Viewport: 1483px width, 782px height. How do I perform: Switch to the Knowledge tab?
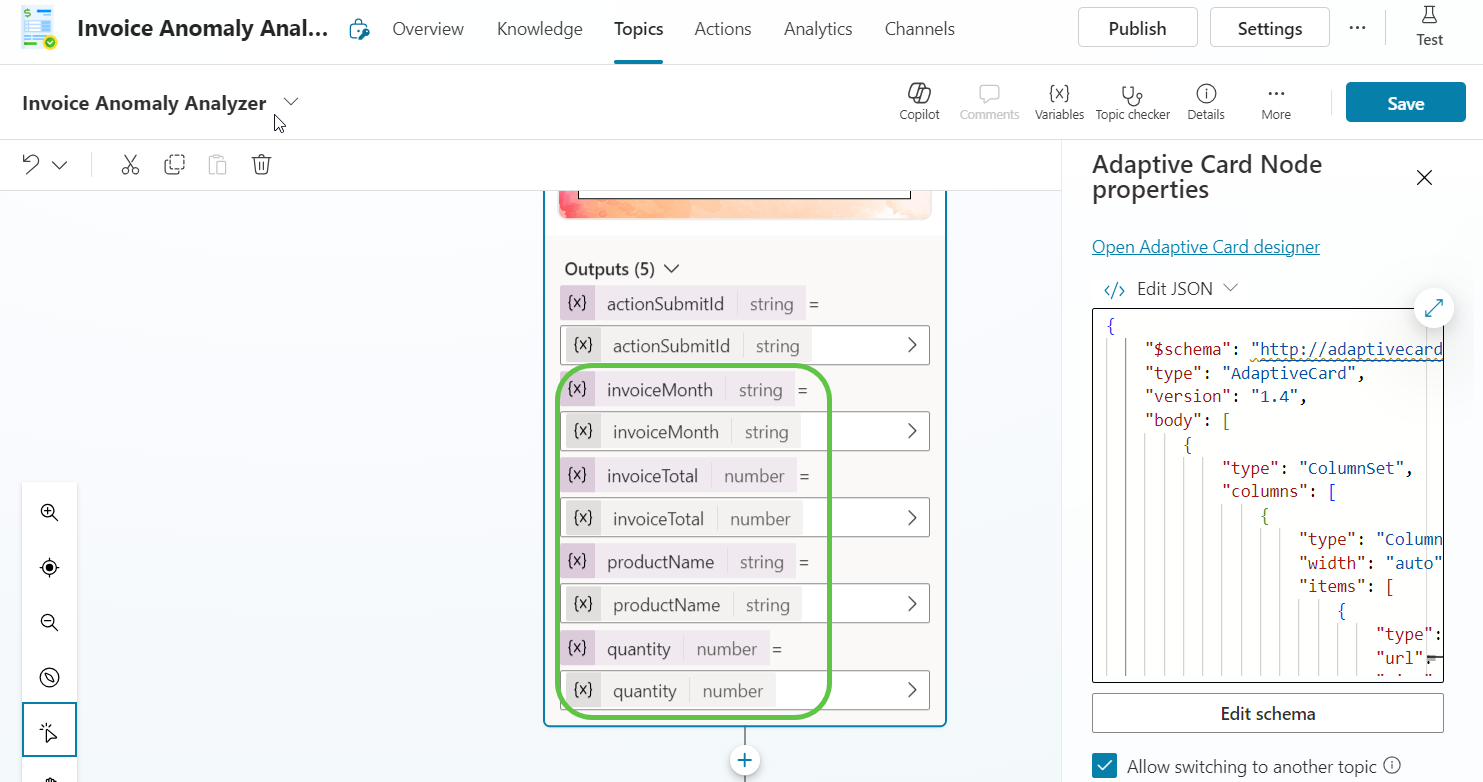[x=539, y=29]
